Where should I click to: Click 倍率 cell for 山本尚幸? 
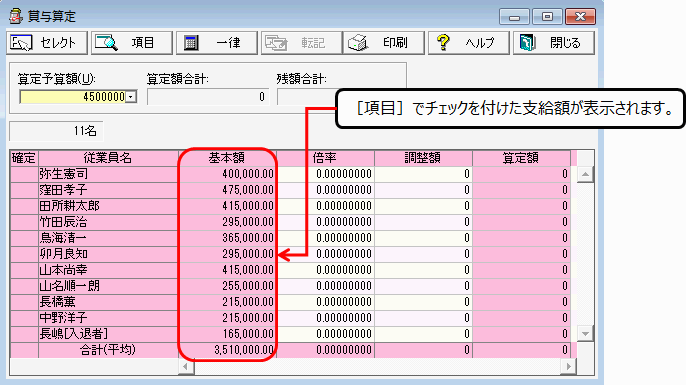pyautogui.click(x=325, y=270)
